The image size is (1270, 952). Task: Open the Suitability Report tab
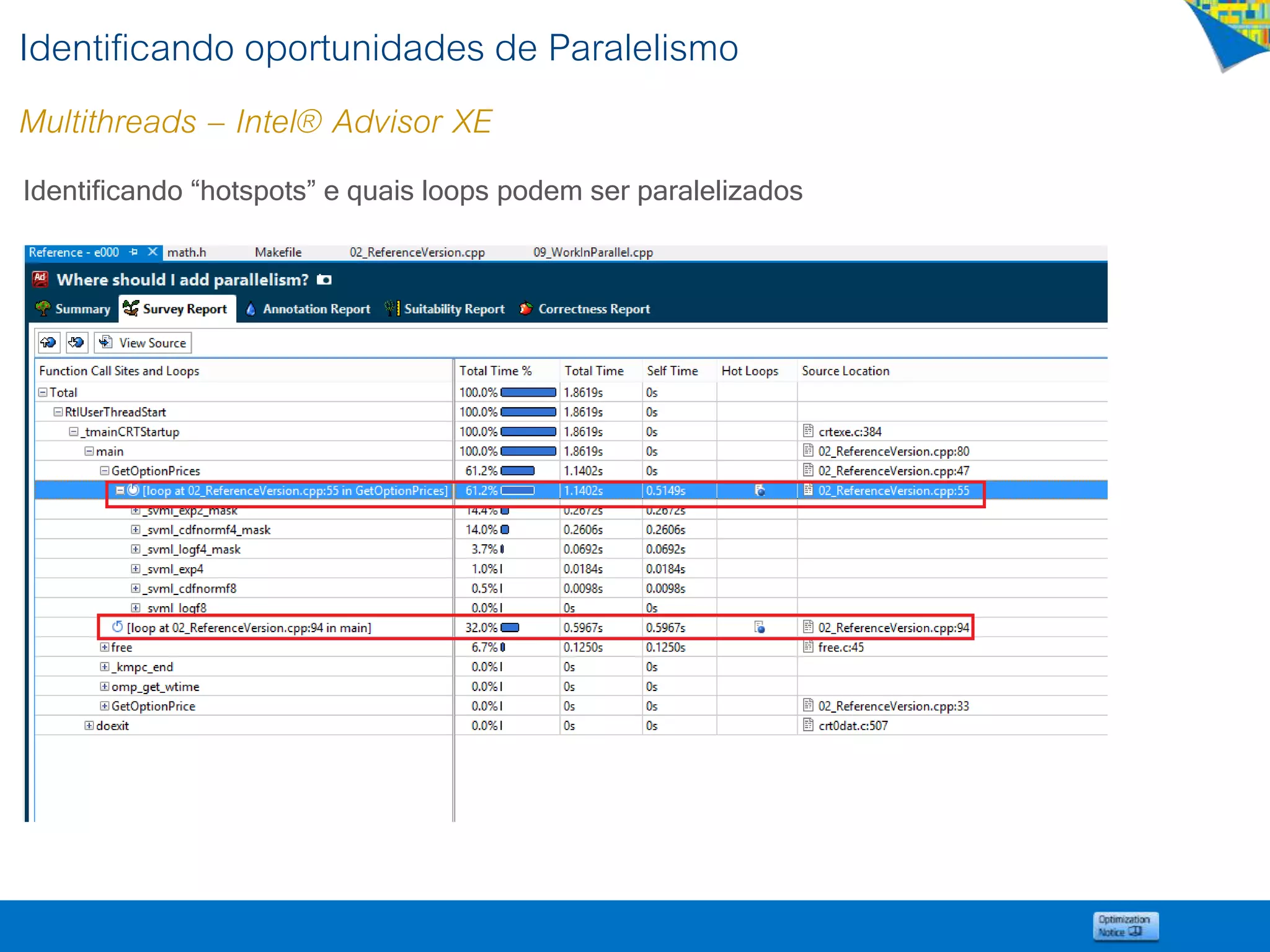point(445,309)
